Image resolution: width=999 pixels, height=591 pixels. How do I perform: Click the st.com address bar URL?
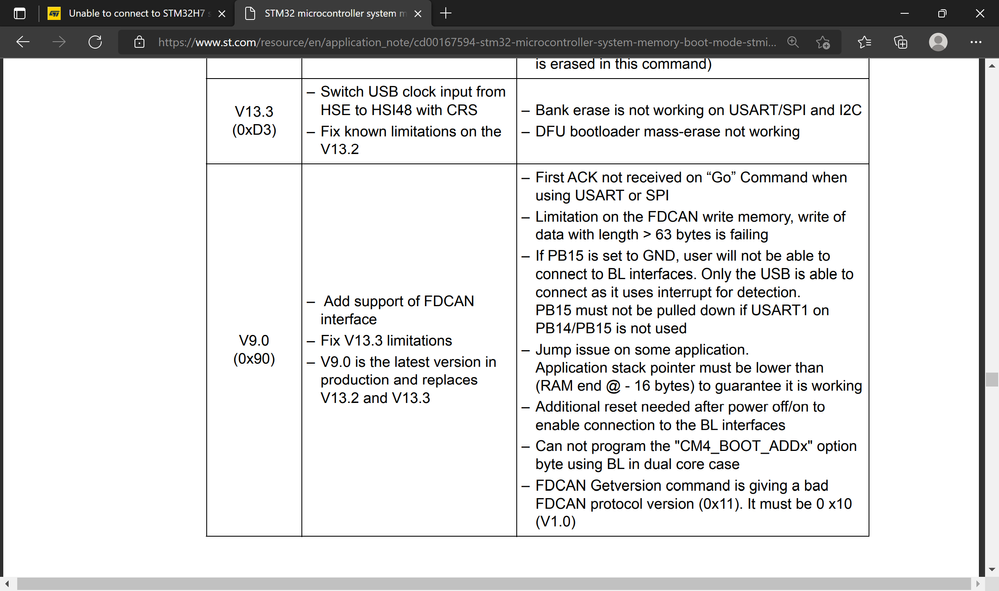(x=467, y=42)
